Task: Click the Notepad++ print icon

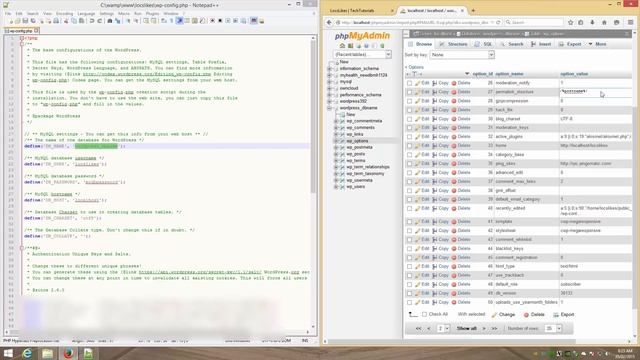Action: tap(56, 21)
